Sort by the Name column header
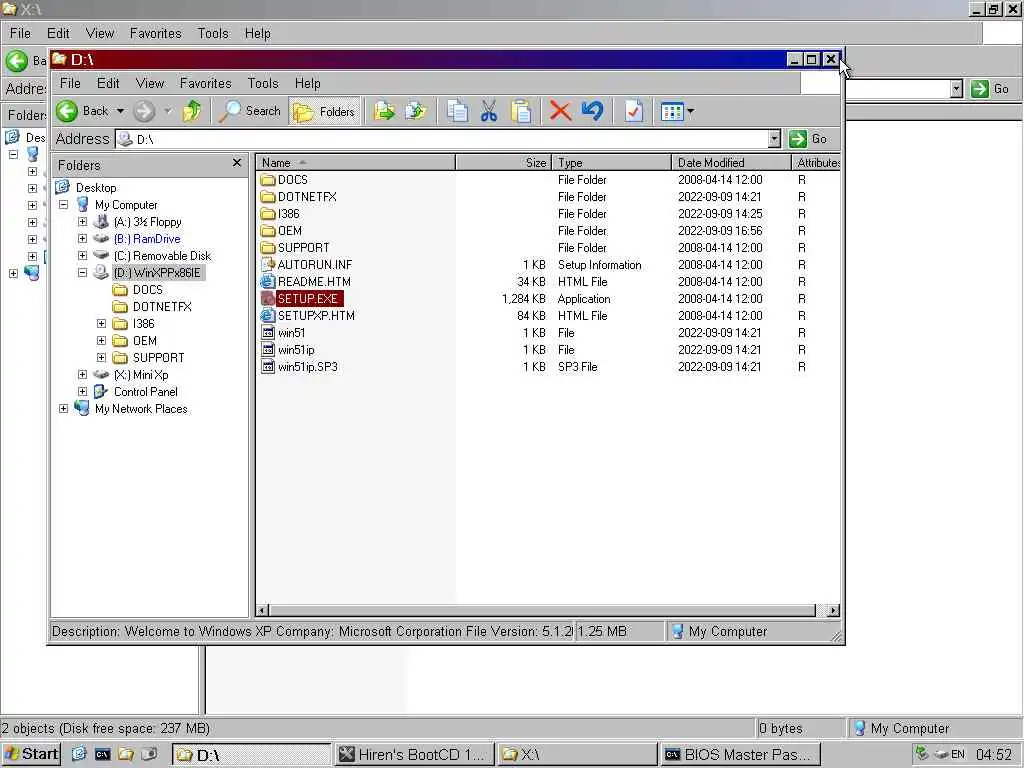The width and height of the screenshot is (1024, 768). pos(356,163)
